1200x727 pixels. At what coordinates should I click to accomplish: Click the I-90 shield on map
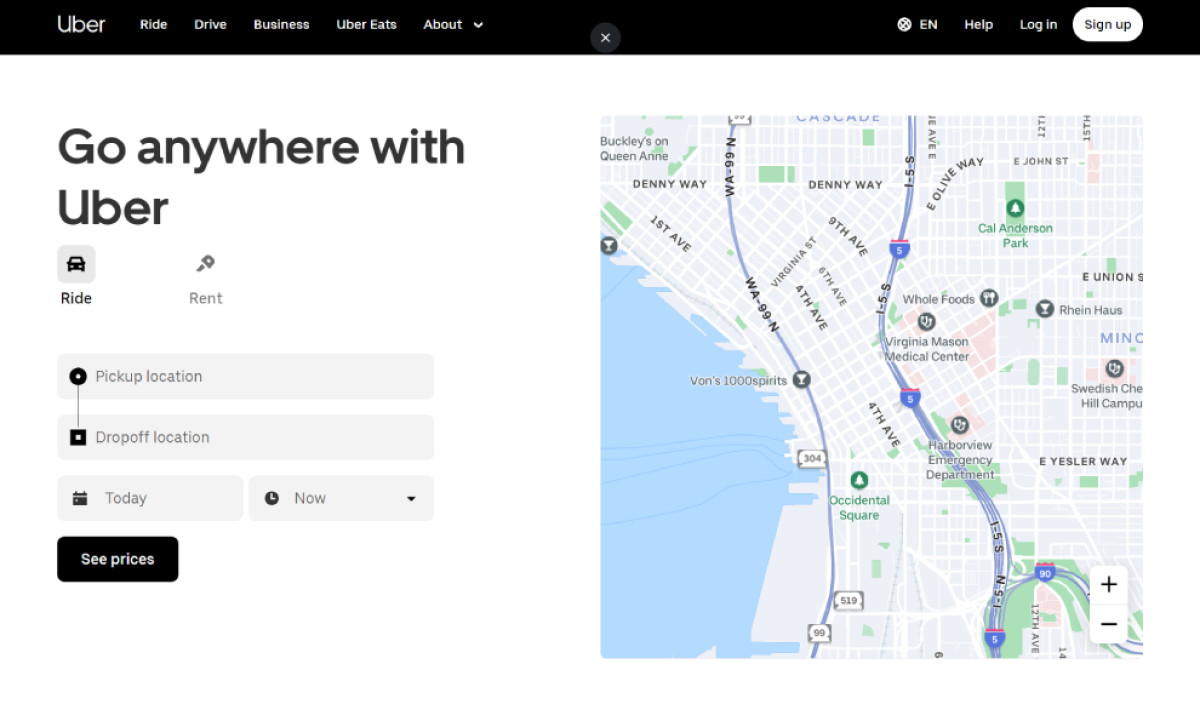click(1045, 572)
